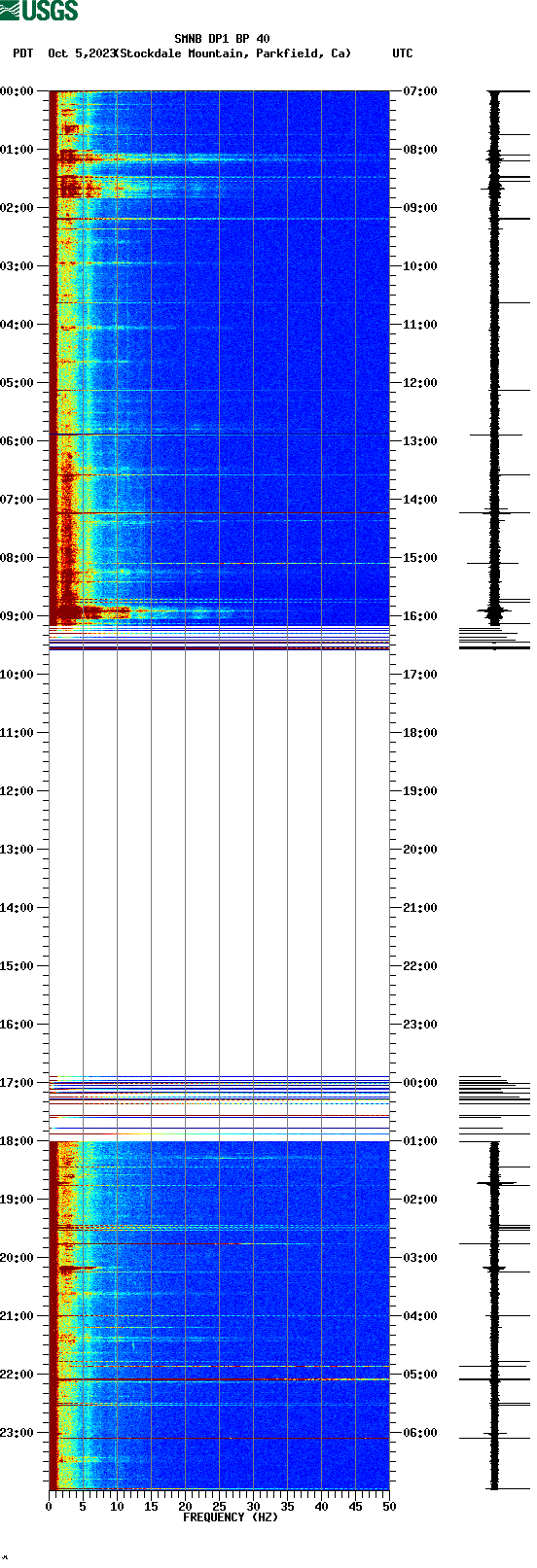Screen dimensions: 537x1568
Task: Click the 08:00 PDT time label
Action: [x=18, y=558]
